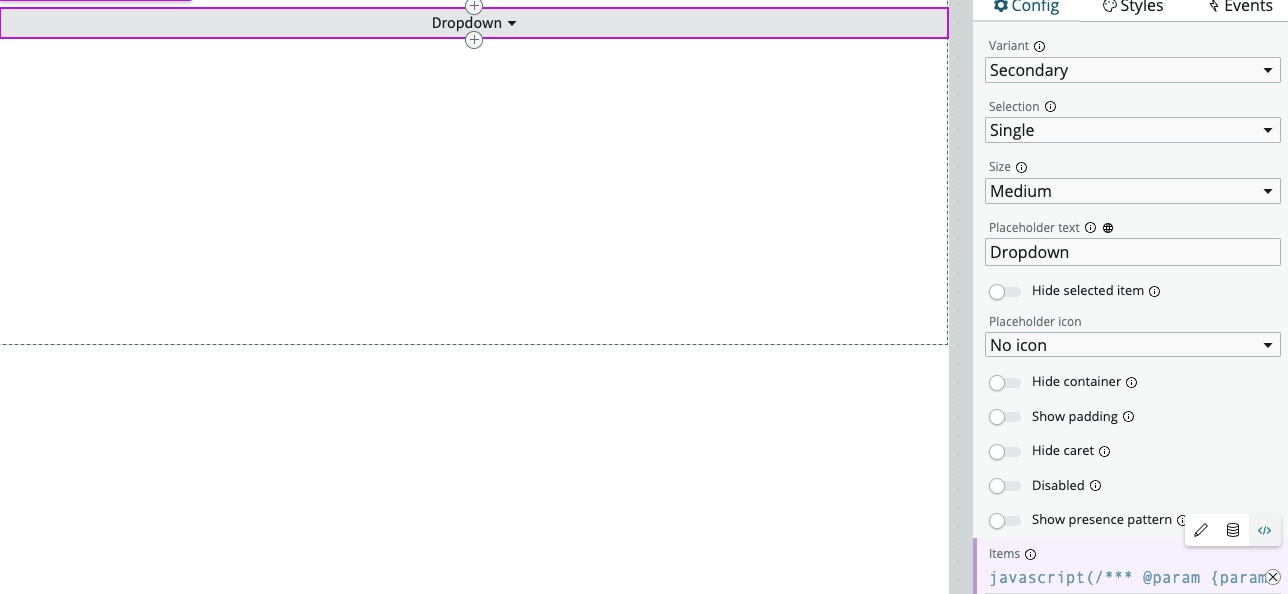
Task: Open the Variant dropdown showing Secondary
Action: click(x=1132, y=70)
